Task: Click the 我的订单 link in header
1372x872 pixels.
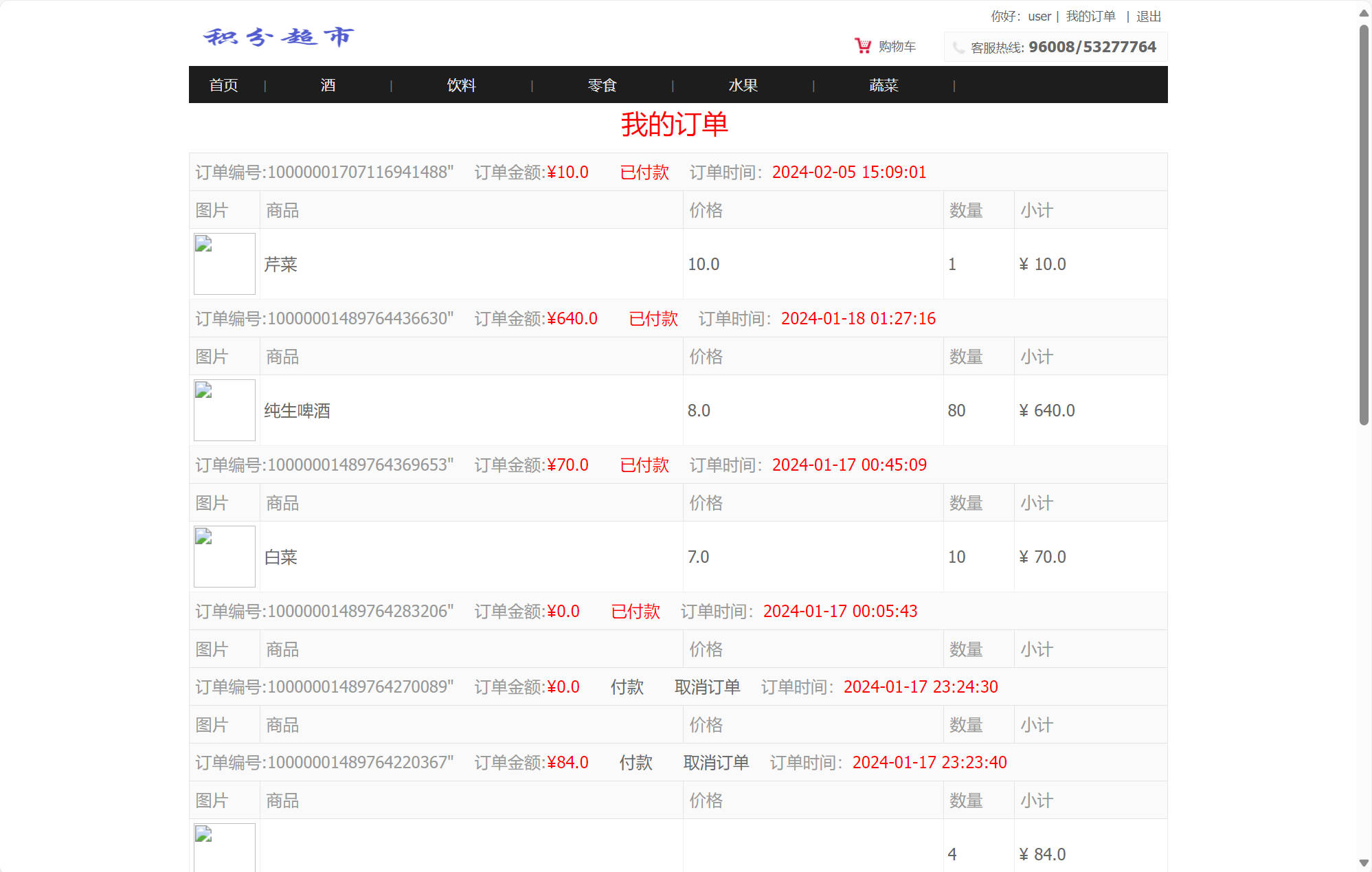Action: click(1090, 16)
